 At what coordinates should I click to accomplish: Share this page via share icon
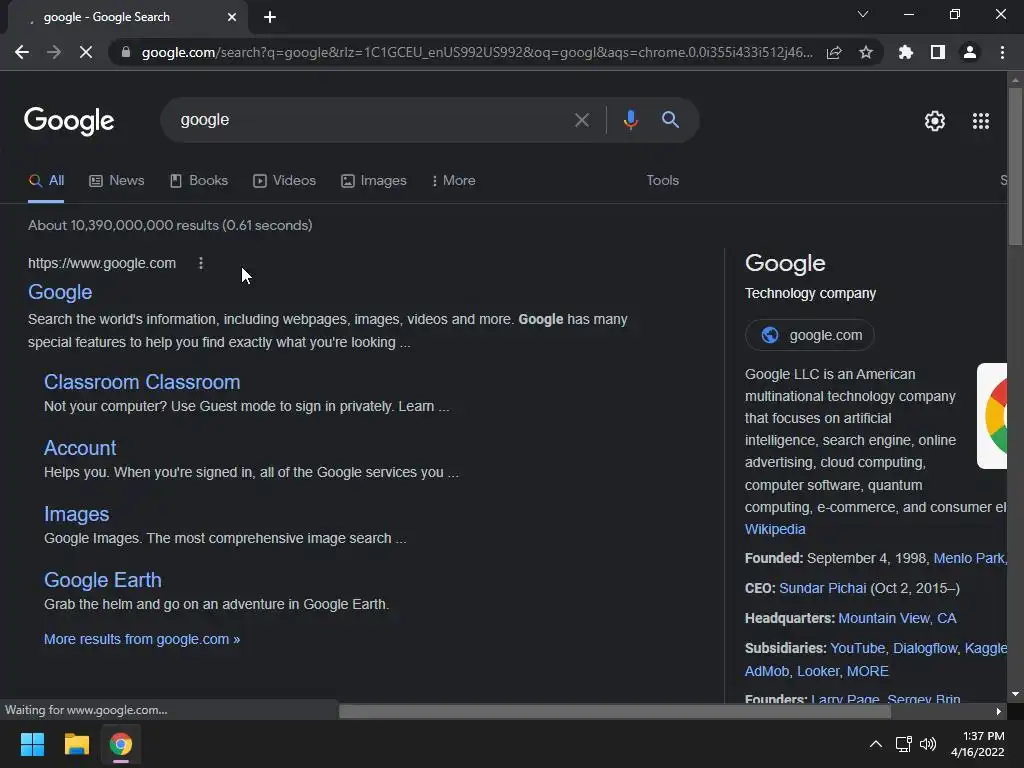click(x=834, y=52)
